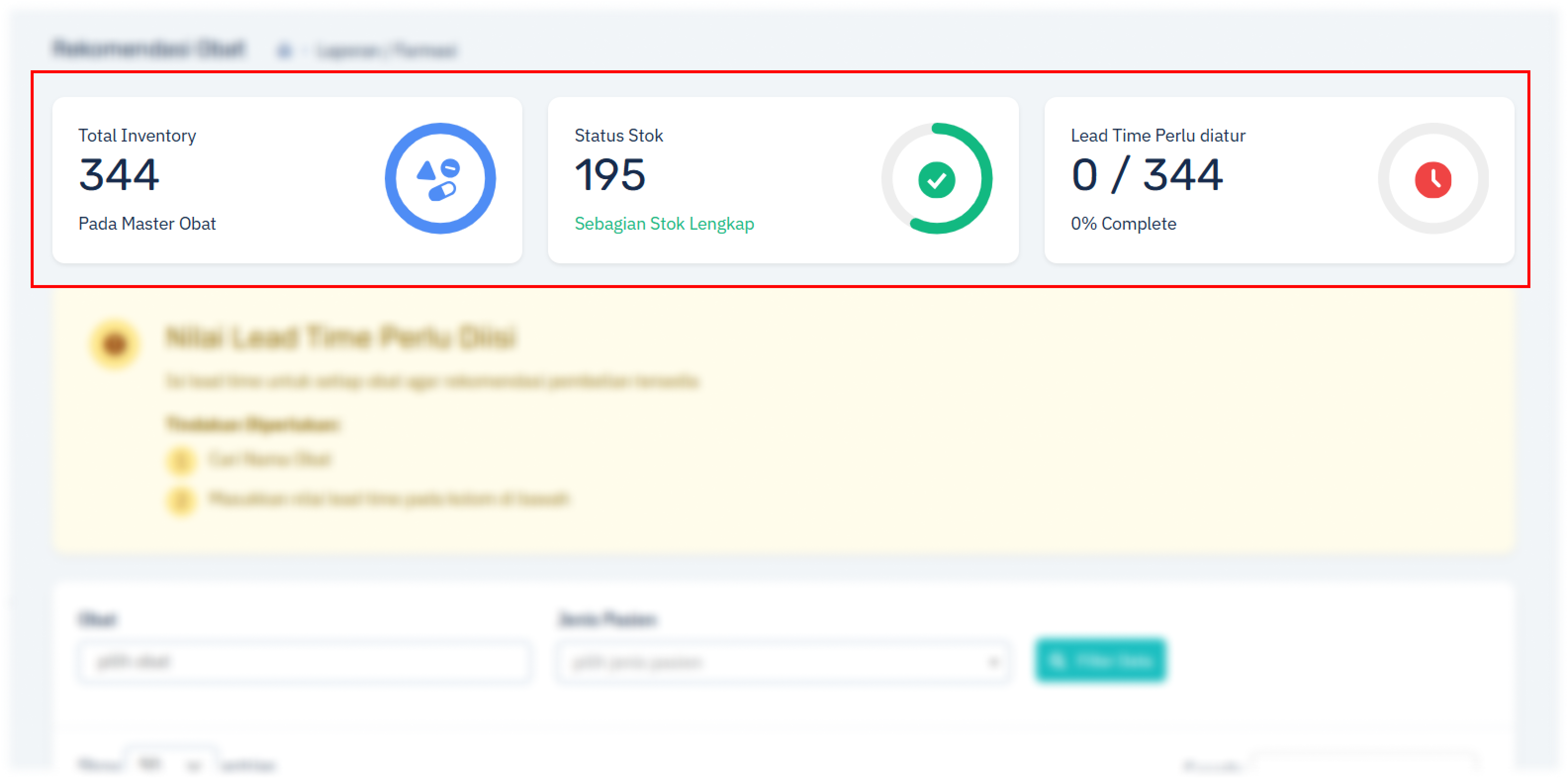
Task: Open the Jenis Pasien dropdown
Action: [783, 662]
